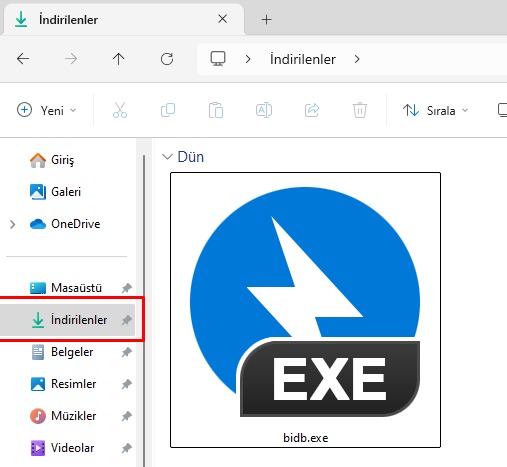
Task: Open the Sırala sort dropdown
Action: coord(435,110)
